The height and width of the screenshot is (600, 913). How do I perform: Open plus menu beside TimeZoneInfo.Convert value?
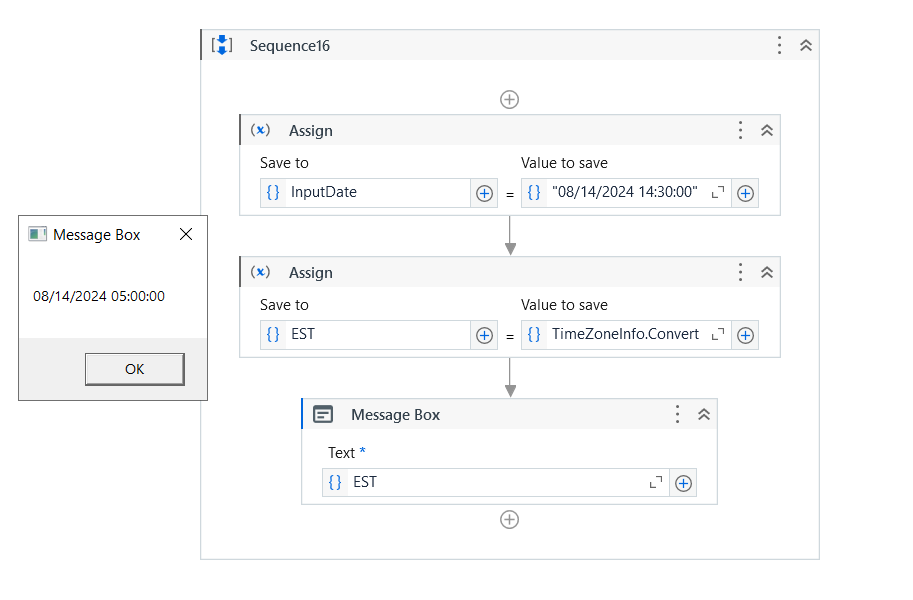click(x=745, y=336)
